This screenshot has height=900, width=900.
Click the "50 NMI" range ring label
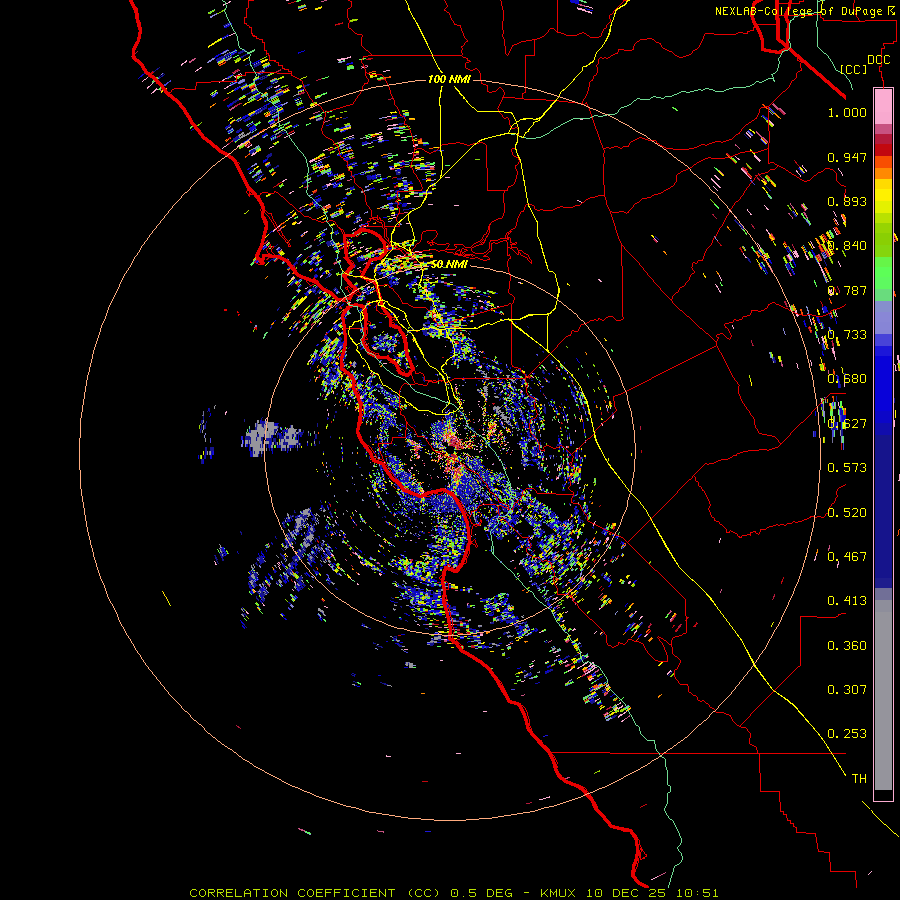coord(449,264)
